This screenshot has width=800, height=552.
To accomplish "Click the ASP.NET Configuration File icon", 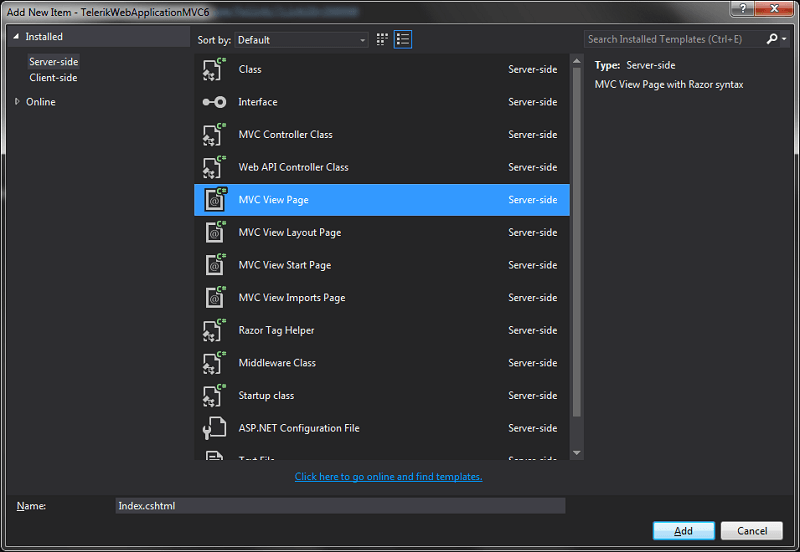I will point(214,429).
